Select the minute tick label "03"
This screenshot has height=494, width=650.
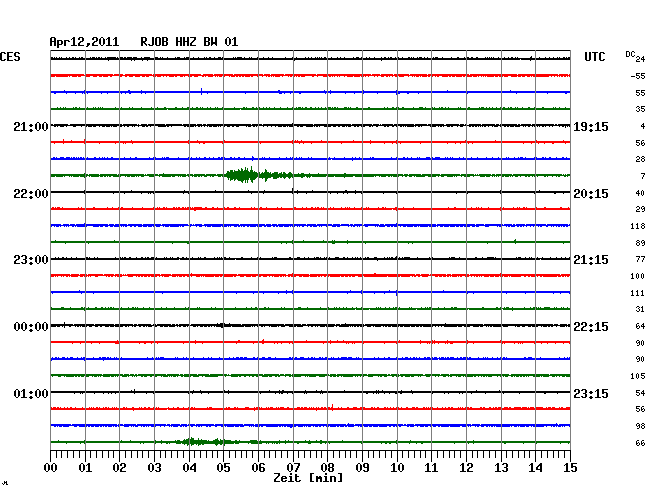[x=154, y=467]
